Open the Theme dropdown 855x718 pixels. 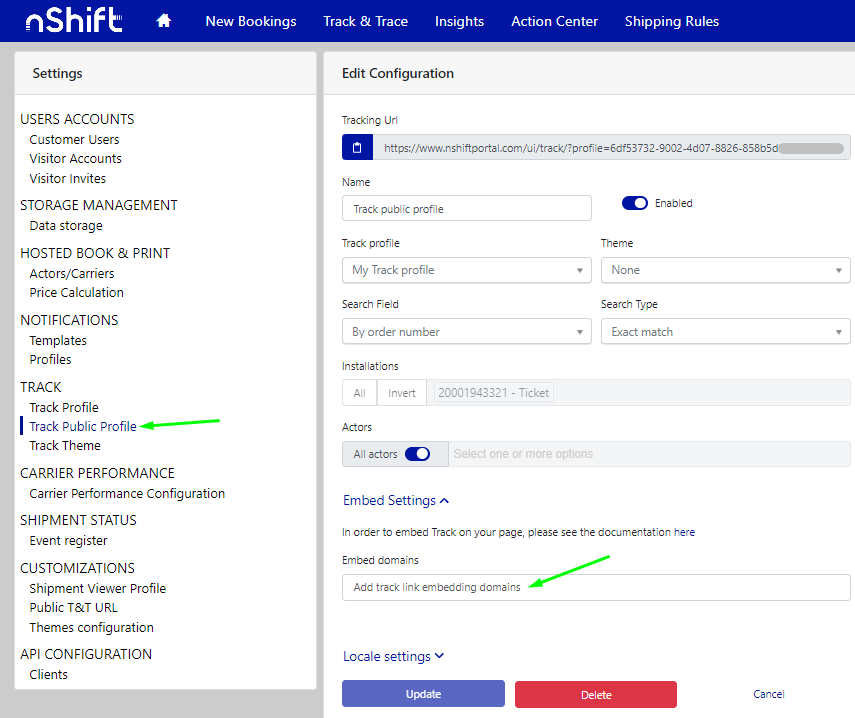click(725, 270)
